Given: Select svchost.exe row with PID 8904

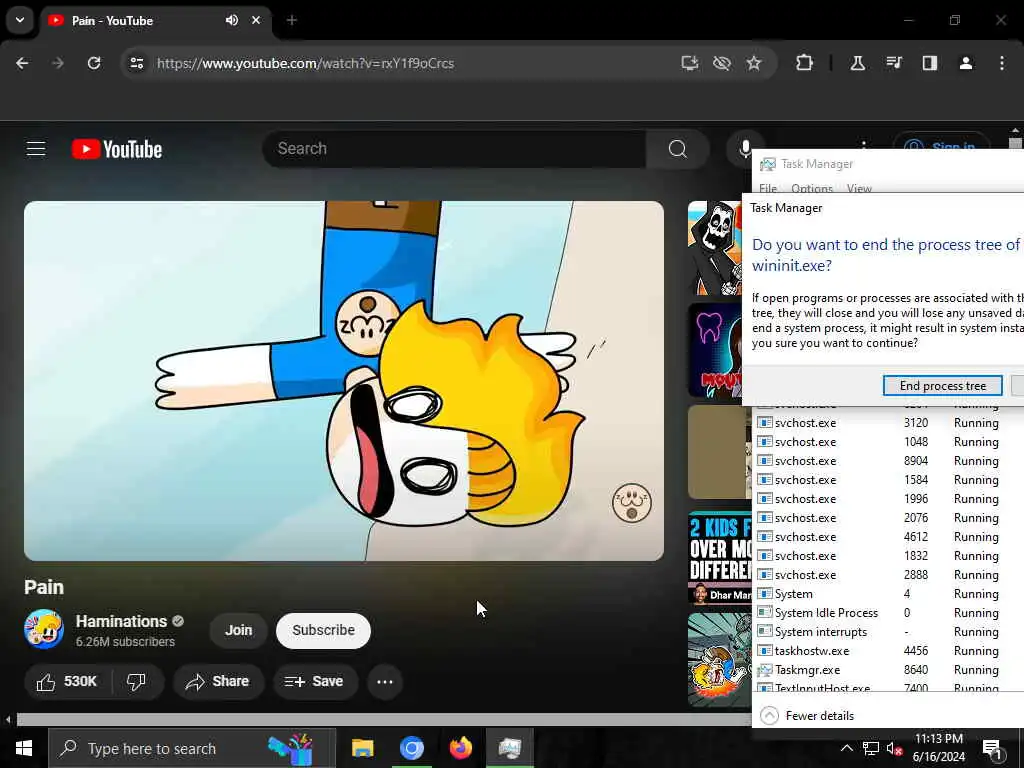Looking at the screenshot, I should click(x=889, y=461).
